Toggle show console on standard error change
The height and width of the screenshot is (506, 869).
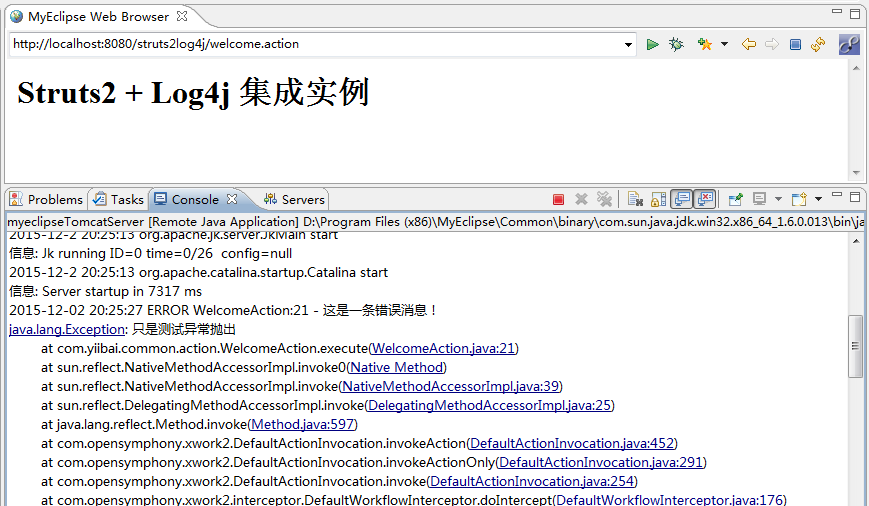[x=705, y=199]
